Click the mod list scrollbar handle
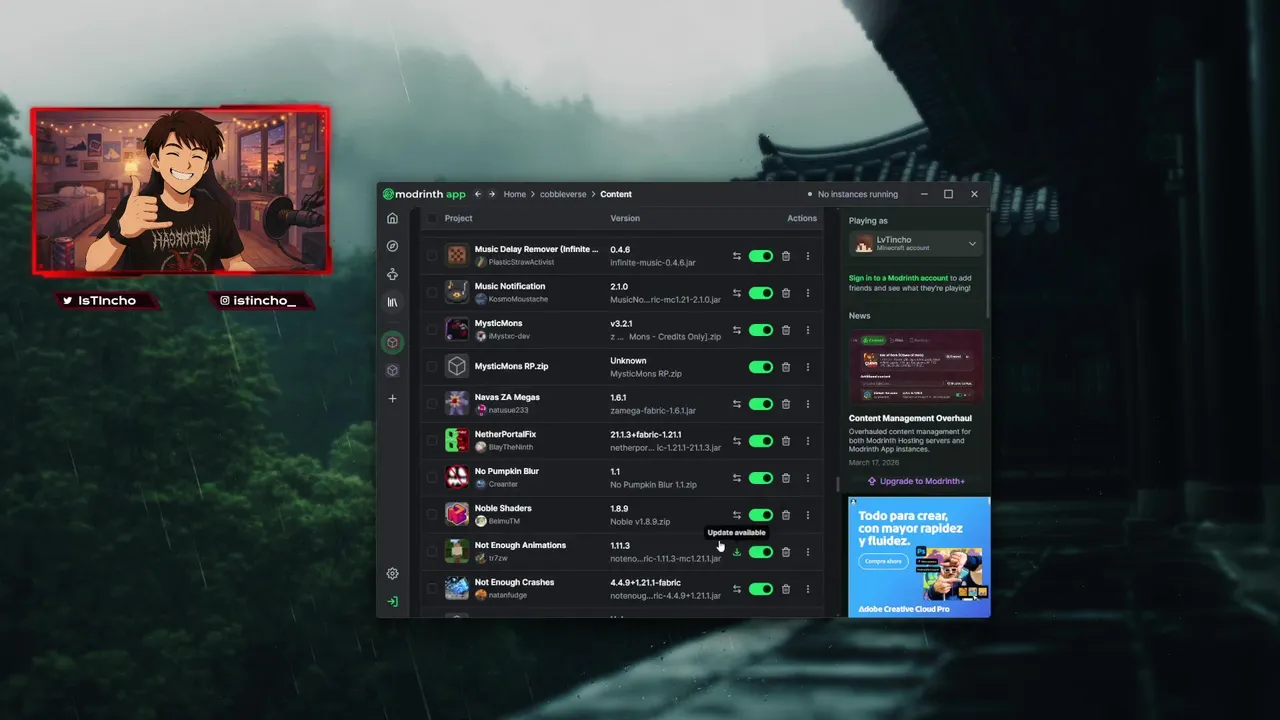Screen dimensions: 1280x720 click(x=838, y=484)
